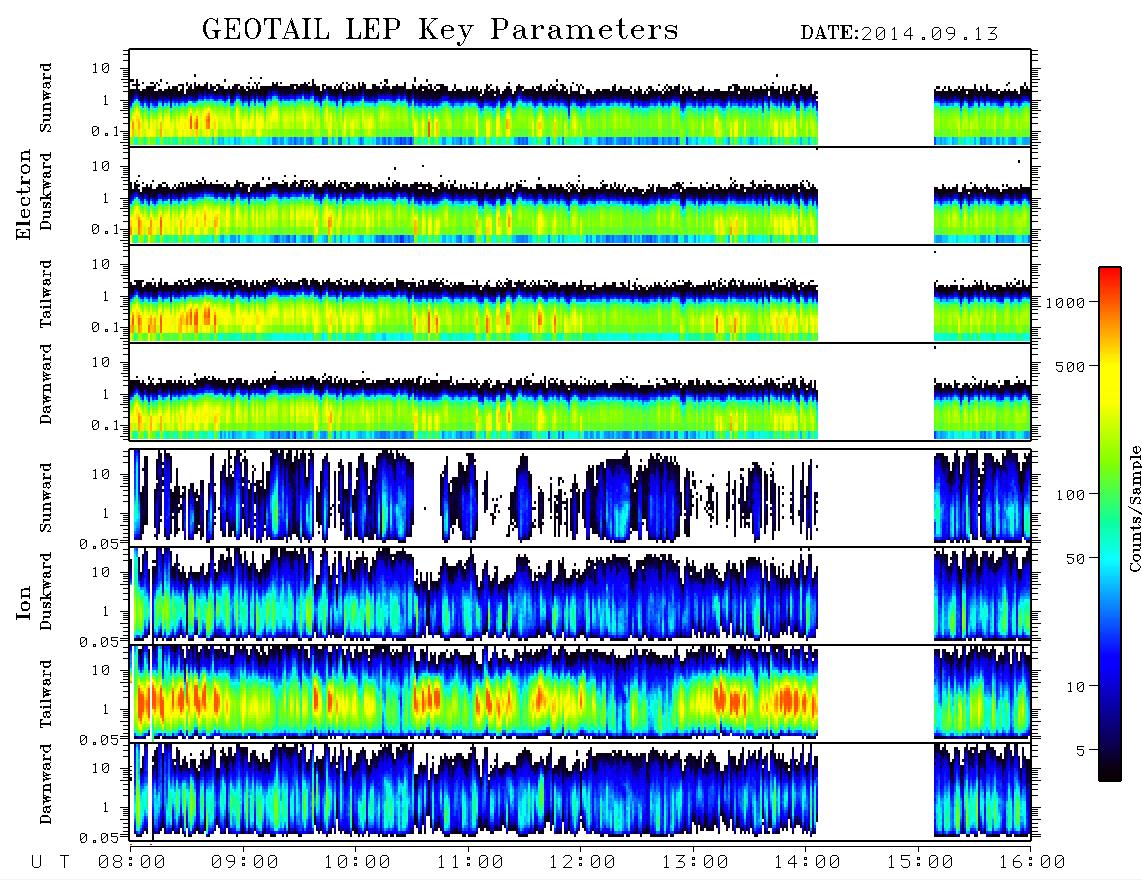Click the 10:00 time axis label

(x=357, y=862)
